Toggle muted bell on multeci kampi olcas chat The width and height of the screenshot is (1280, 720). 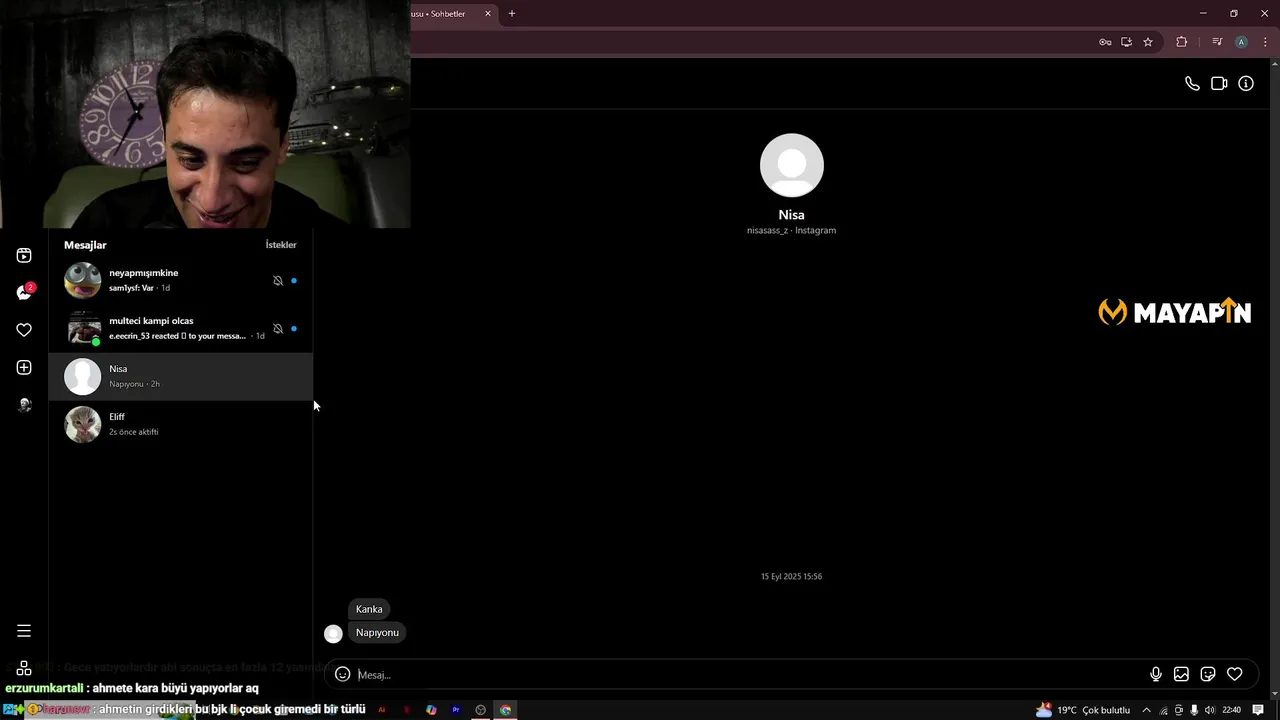point(278,329)
